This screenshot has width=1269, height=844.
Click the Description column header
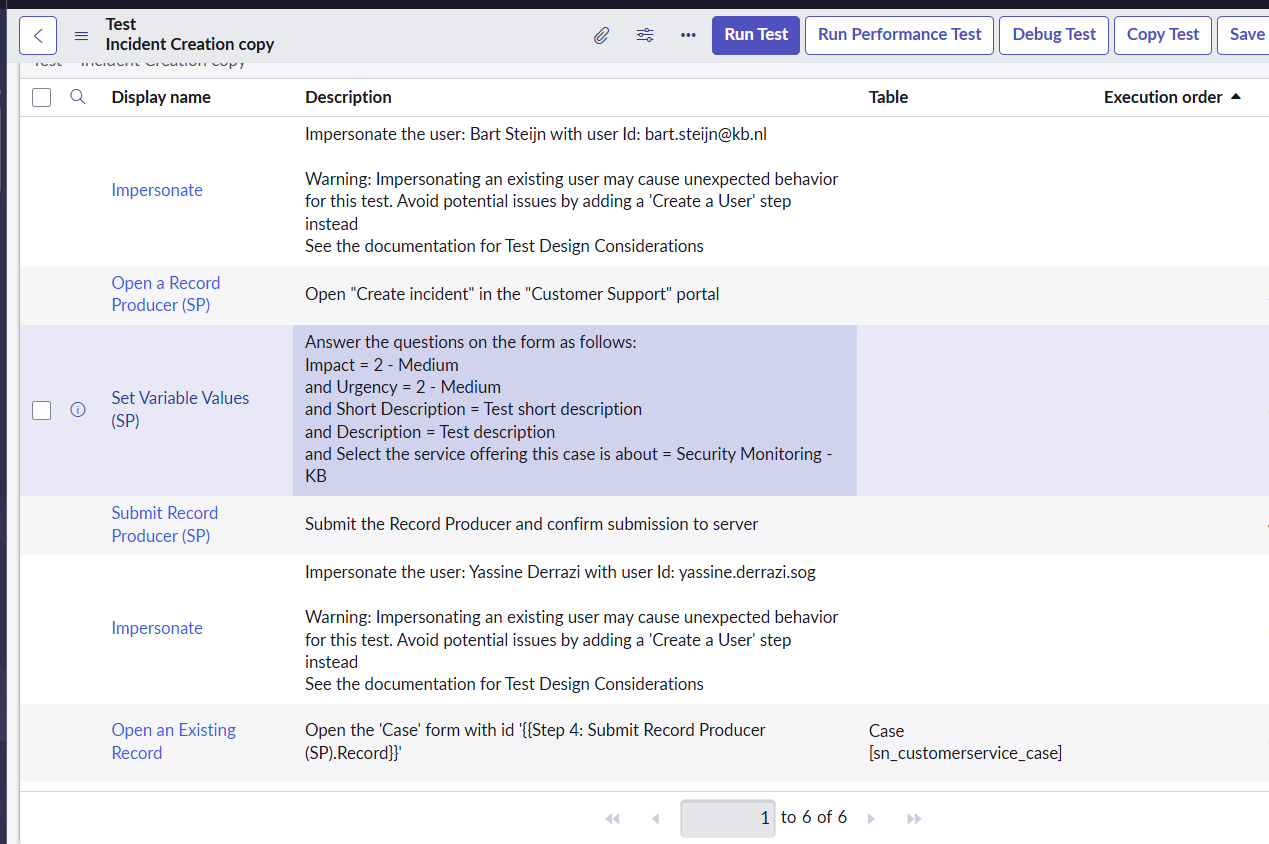point(348,97)
